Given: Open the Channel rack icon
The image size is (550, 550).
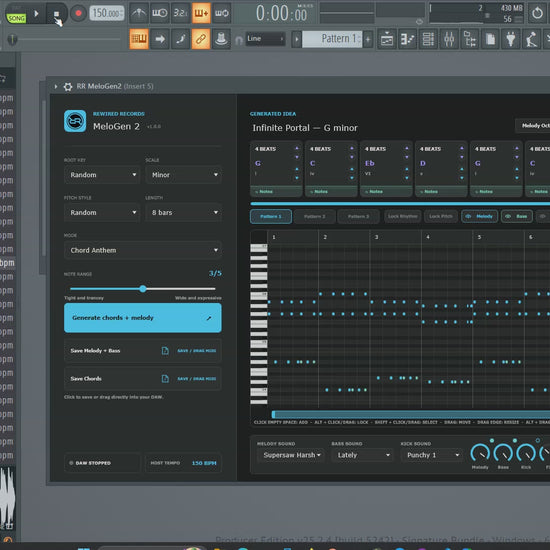Looking at the screenshot, I should point(428,39).
